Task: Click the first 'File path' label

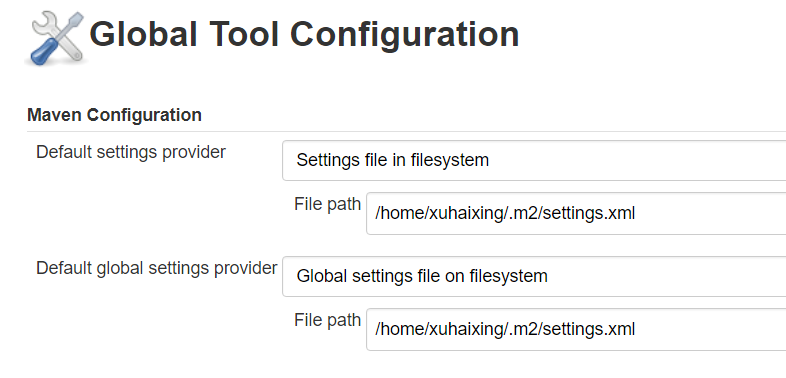Action: (327, 204)
